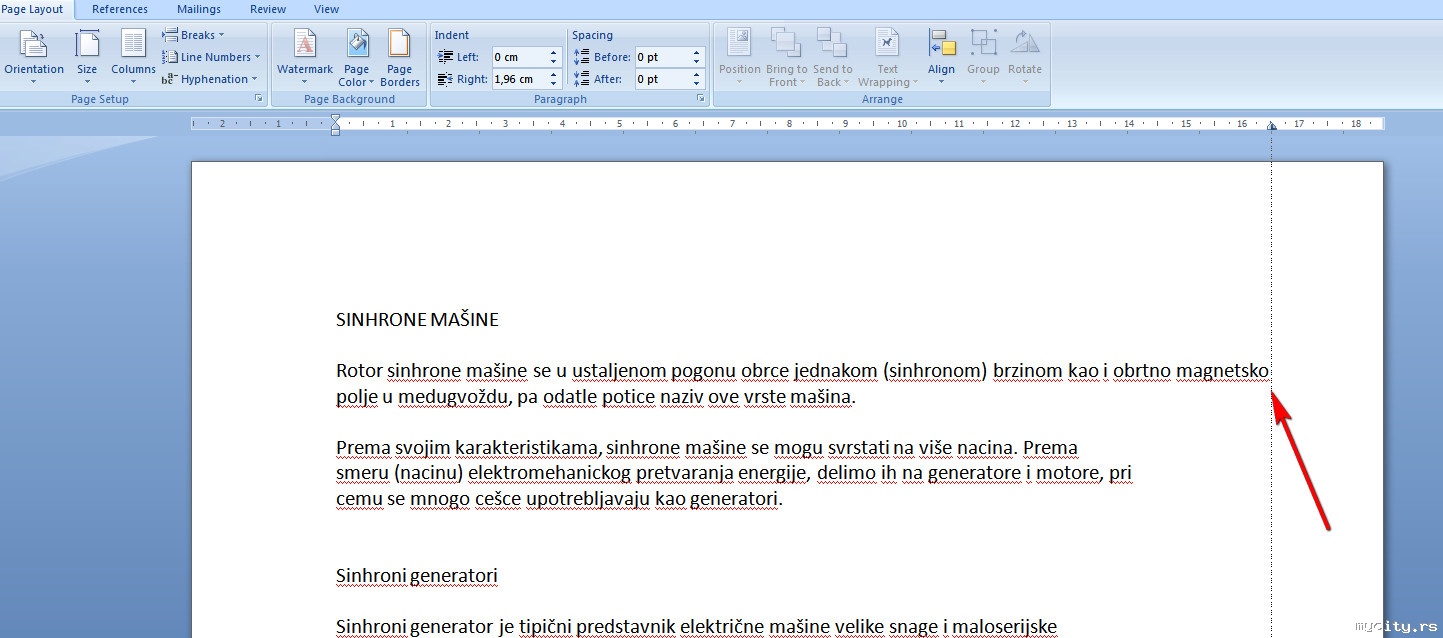Click the Spacing After icon
Image resolution: width=1443 pixels, height=638 pixels.
582,79
